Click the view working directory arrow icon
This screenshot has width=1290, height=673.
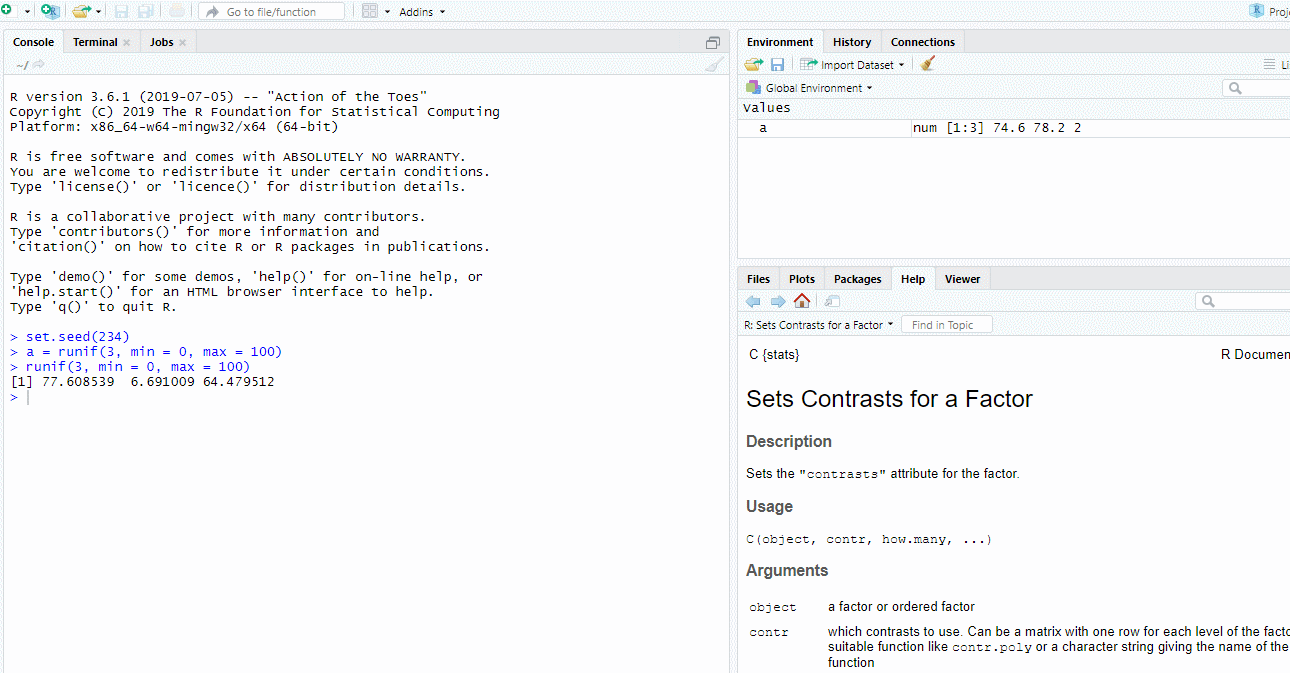38,65
